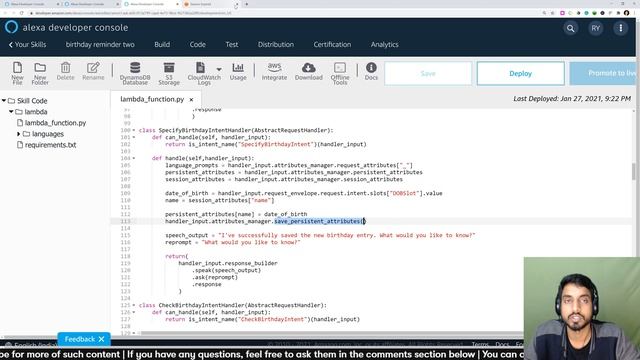Fold the SpecifyBirthdayIntentHandler class at line 100
The image size is (640, 360).
[x=134, y=131]
